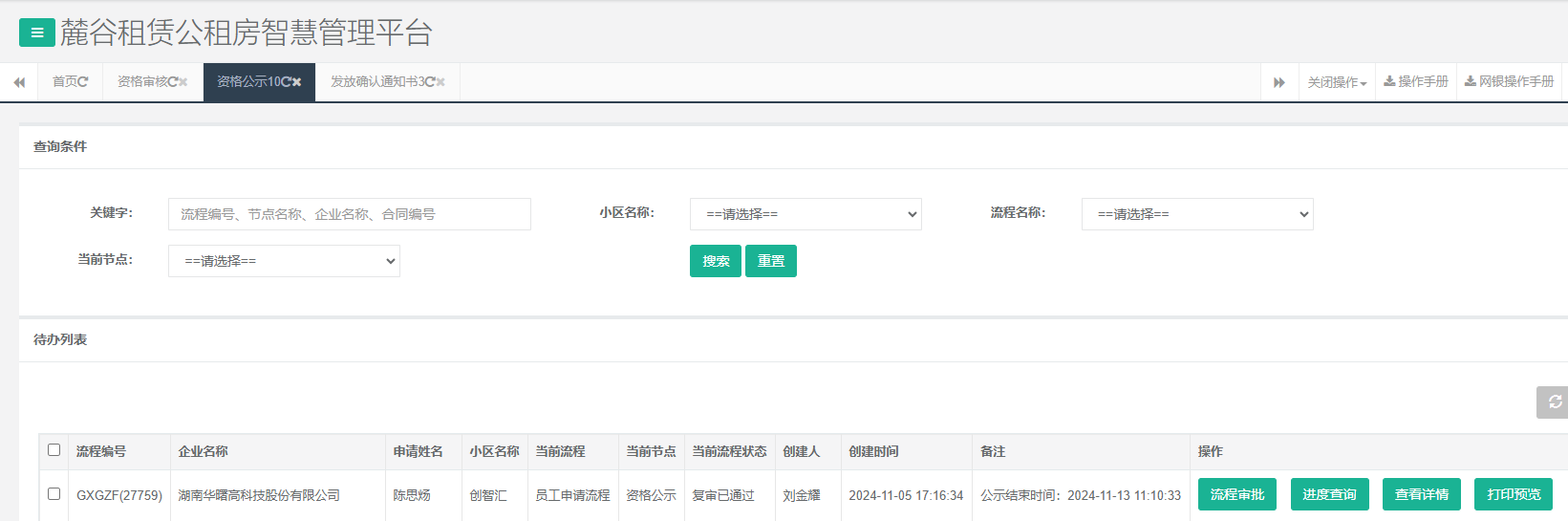Switch to 首页 tab

tap(64, 82)
